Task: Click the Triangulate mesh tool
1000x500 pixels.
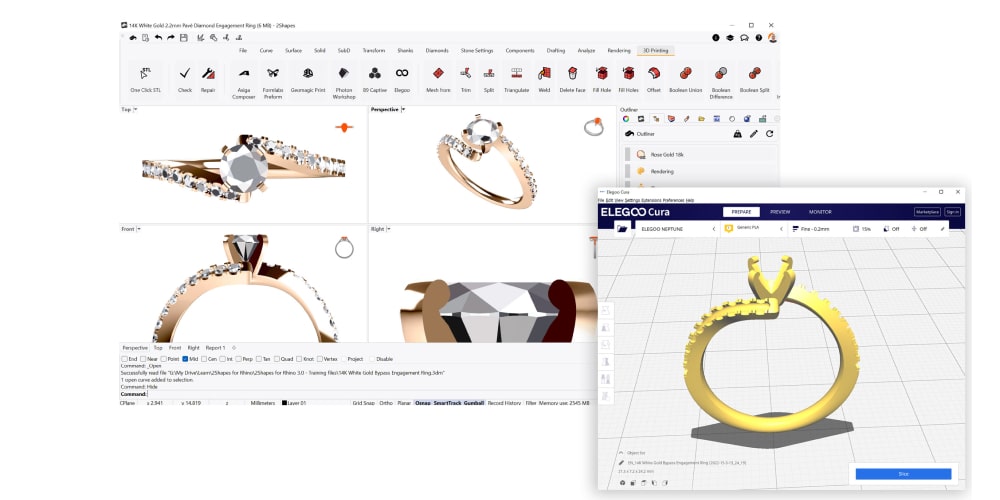Action: [516, 77]
